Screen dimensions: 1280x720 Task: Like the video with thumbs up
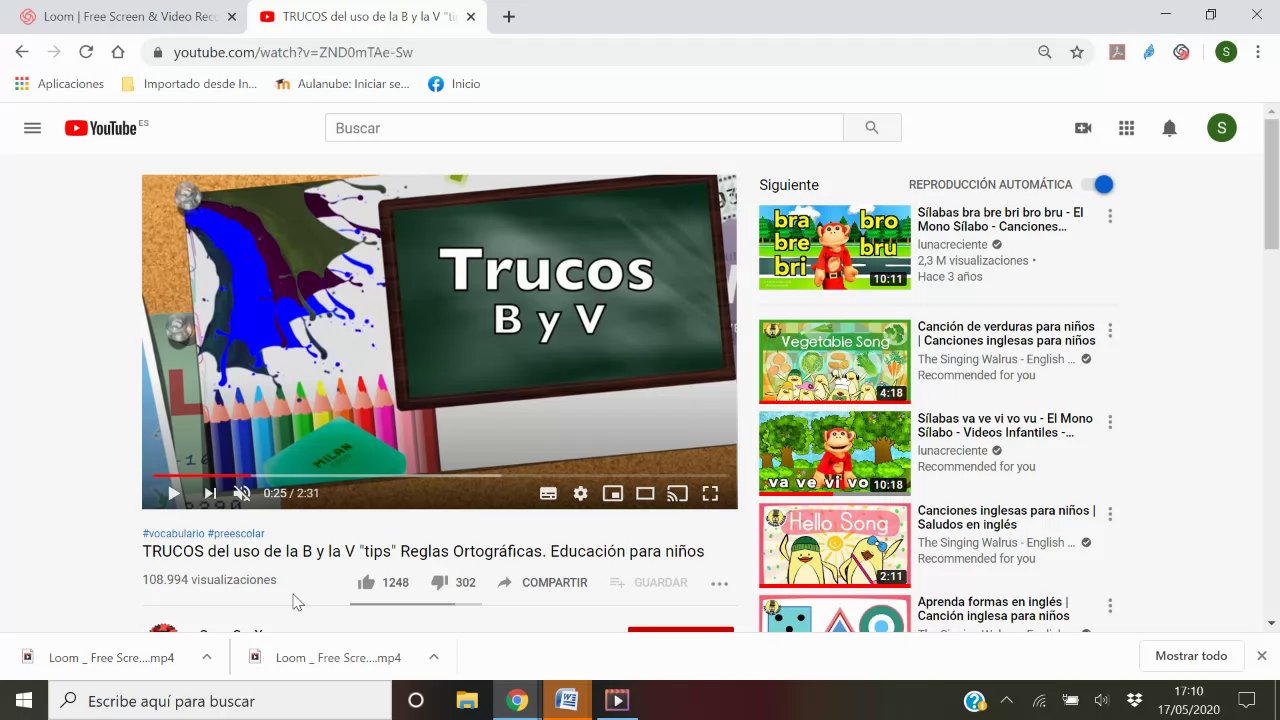(x=366, y=582)
